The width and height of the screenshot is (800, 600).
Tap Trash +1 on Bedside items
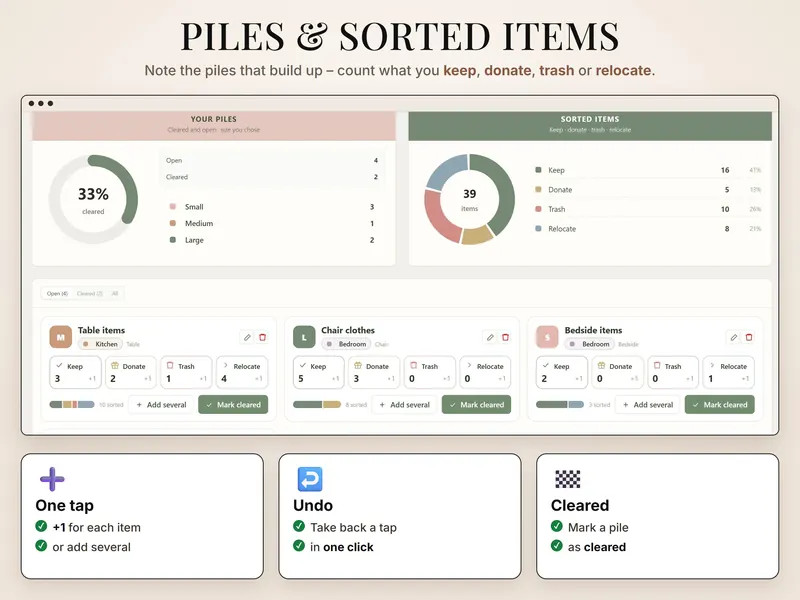tap(673, 372)
